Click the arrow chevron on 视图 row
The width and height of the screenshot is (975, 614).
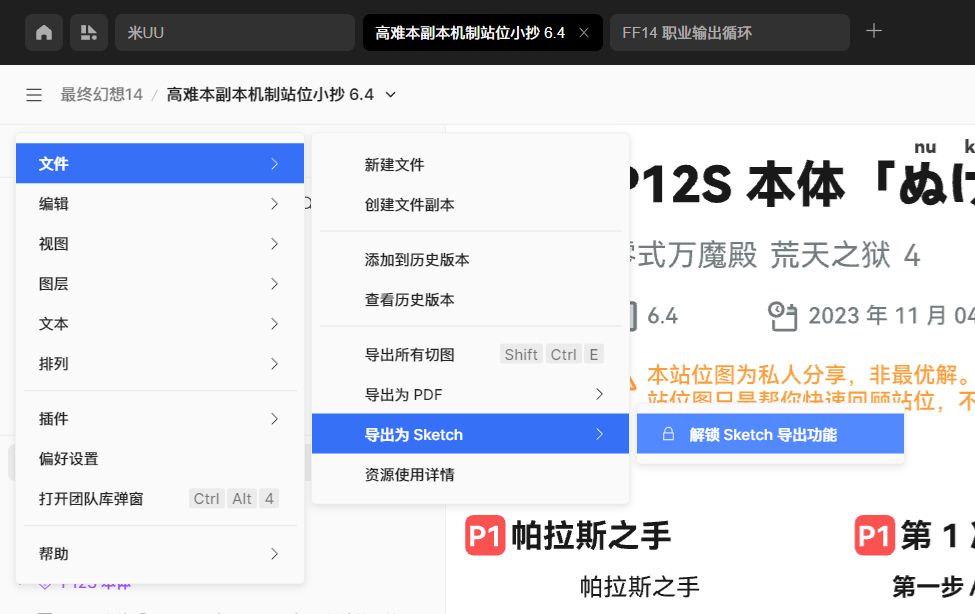point(274,244)
